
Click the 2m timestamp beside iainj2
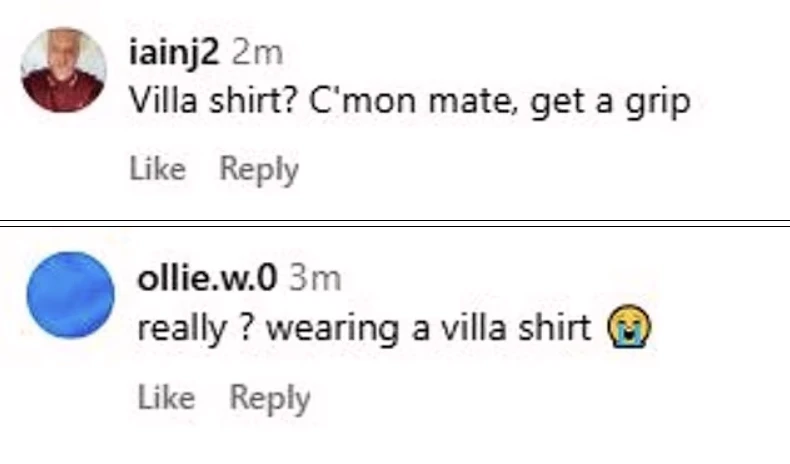click(260, 53)
